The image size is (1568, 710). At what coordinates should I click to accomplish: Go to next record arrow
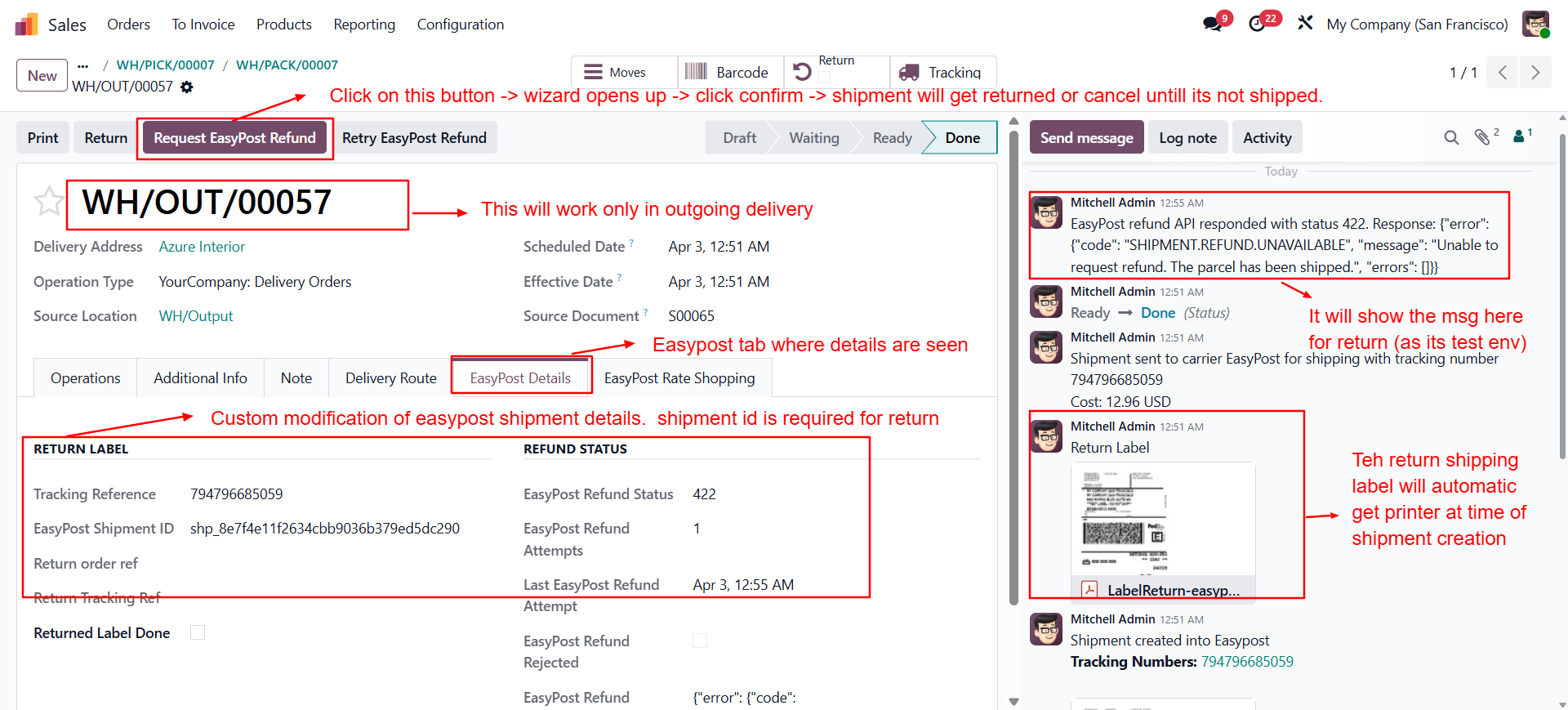pos(1535,72)
